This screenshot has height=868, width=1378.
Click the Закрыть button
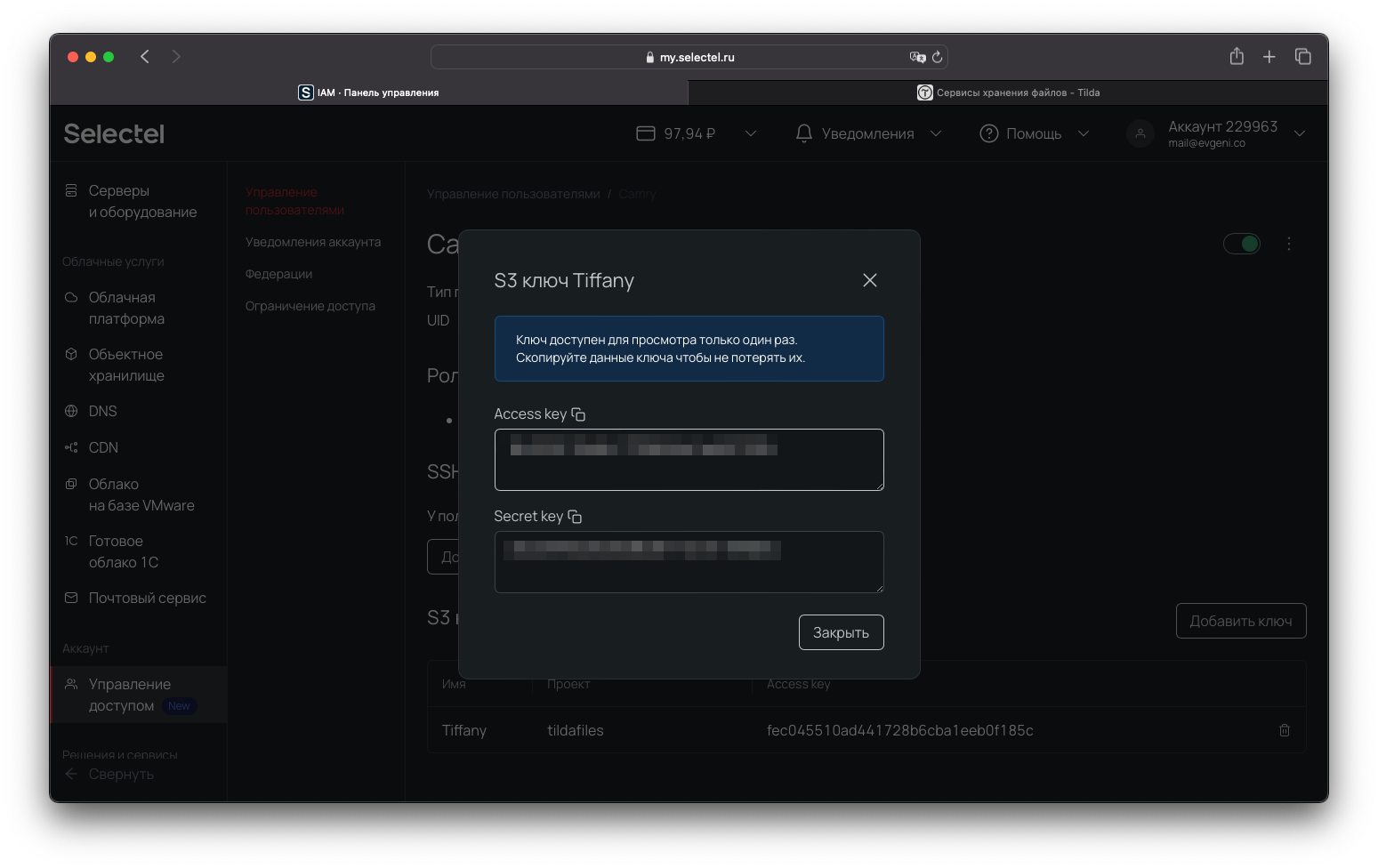coord(841,632)
